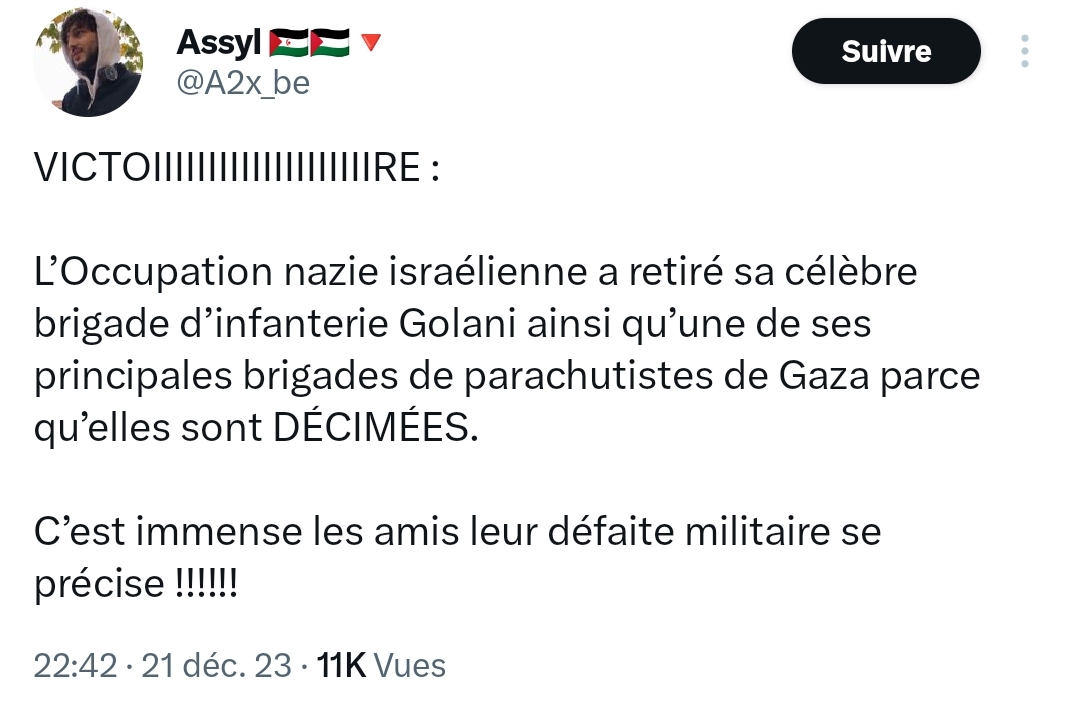Click the first flag emoji after Assyl
Viewport: 1080px width, 717px height.
click(288, 43)
